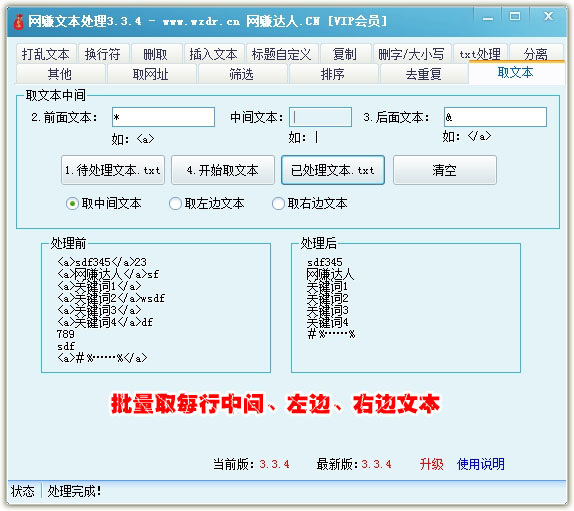Click current version number after 当前版
The width and height of the screenshot is (574, 511).
click(275, 464)
